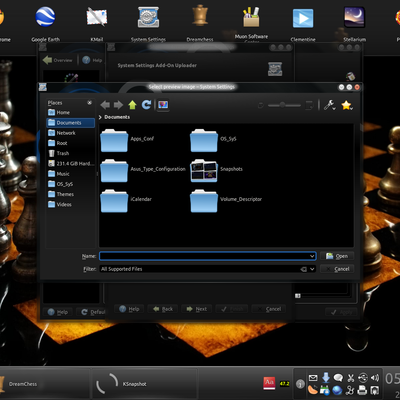Switch to KSnapshot taskbar entry
400x400 pixels.
coord(144,384)
